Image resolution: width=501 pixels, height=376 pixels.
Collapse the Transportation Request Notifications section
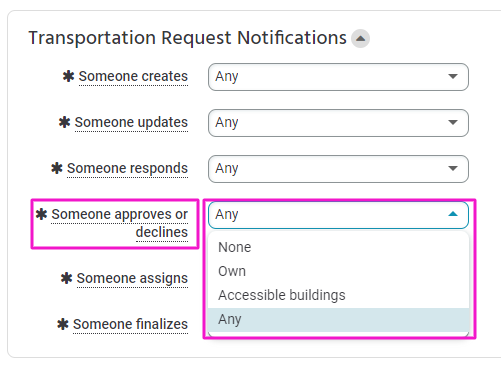360,39
